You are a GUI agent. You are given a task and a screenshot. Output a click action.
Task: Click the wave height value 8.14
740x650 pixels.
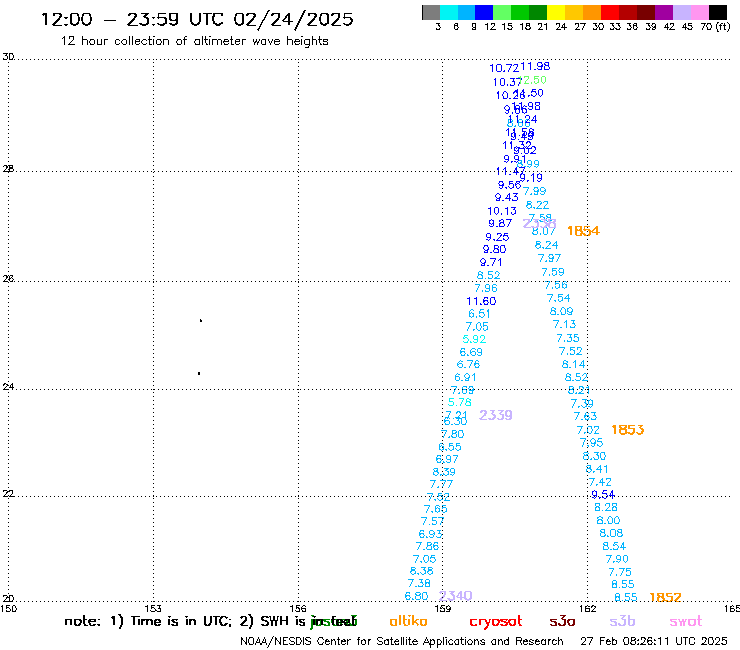click(x=573, y=365)
